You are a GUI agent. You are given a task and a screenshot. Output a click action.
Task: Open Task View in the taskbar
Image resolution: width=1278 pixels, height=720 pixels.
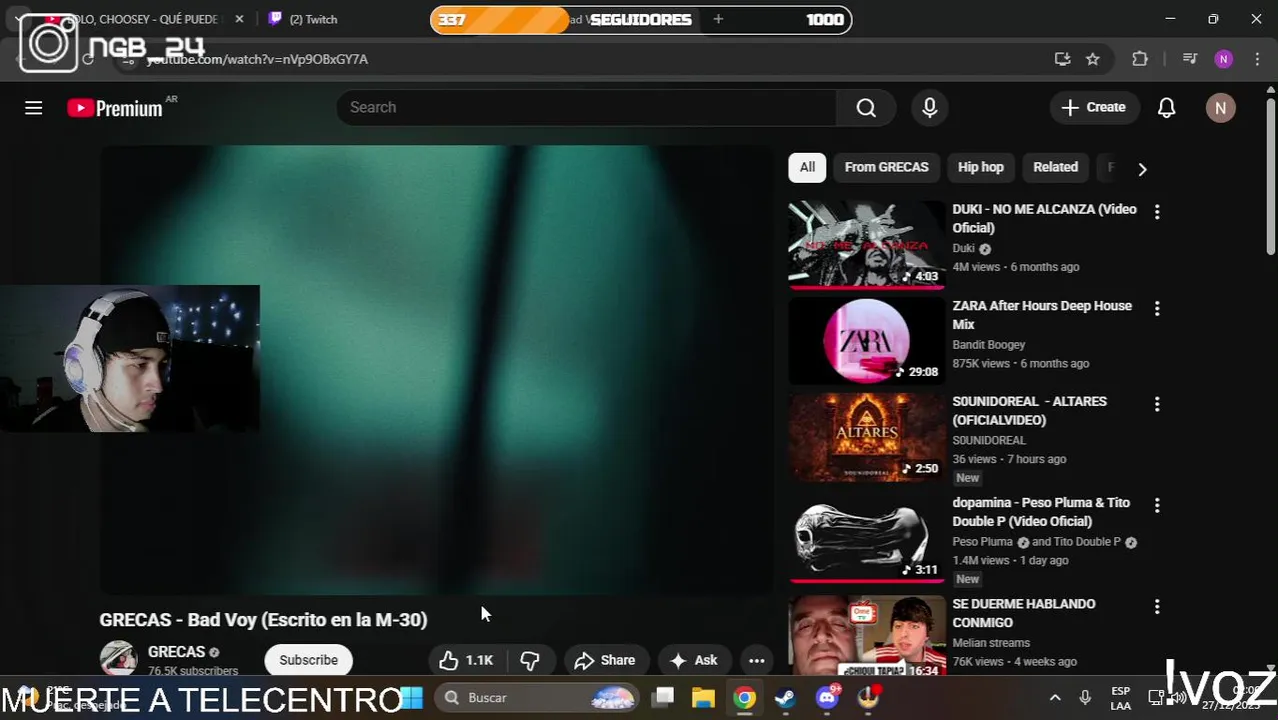coord(663,698)
